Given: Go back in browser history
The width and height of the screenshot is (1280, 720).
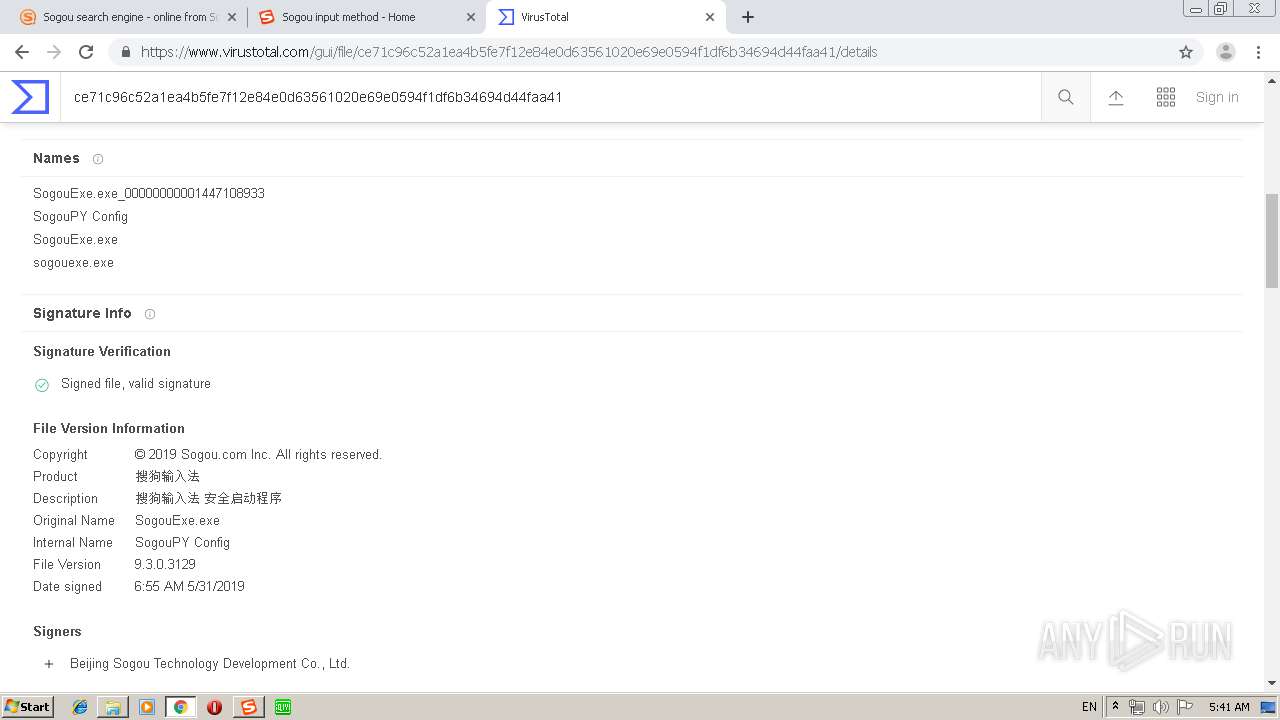Looking at the screenshot, I should 22,52.
